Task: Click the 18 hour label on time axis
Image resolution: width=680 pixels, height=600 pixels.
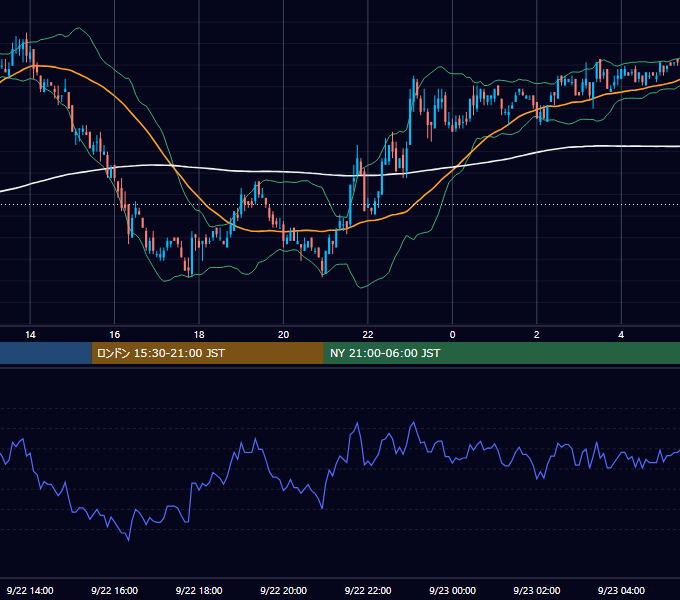Action: [x=199, y=335]
